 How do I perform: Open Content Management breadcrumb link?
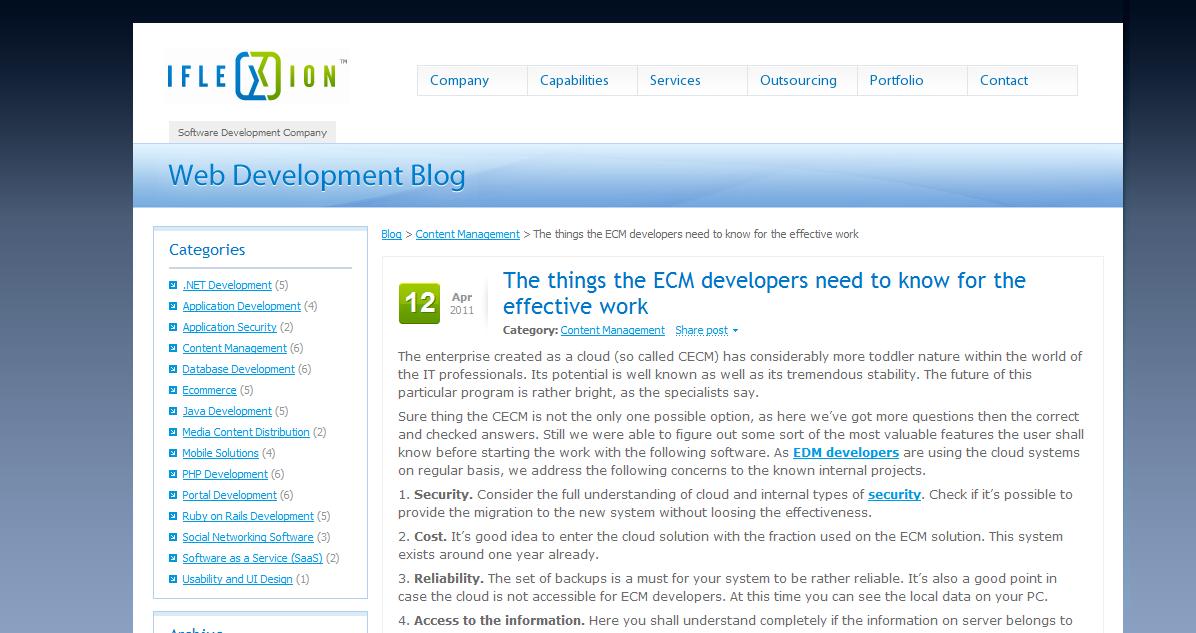(x=468, y=234)
